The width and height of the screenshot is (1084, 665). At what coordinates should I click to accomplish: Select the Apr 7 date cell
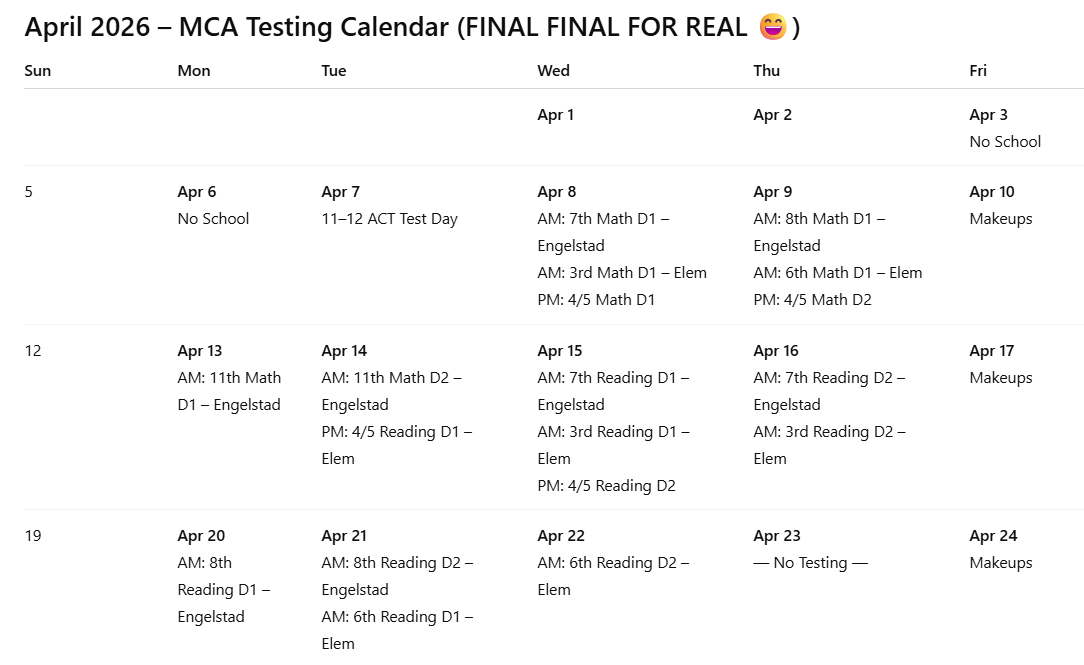pos(340,192)
